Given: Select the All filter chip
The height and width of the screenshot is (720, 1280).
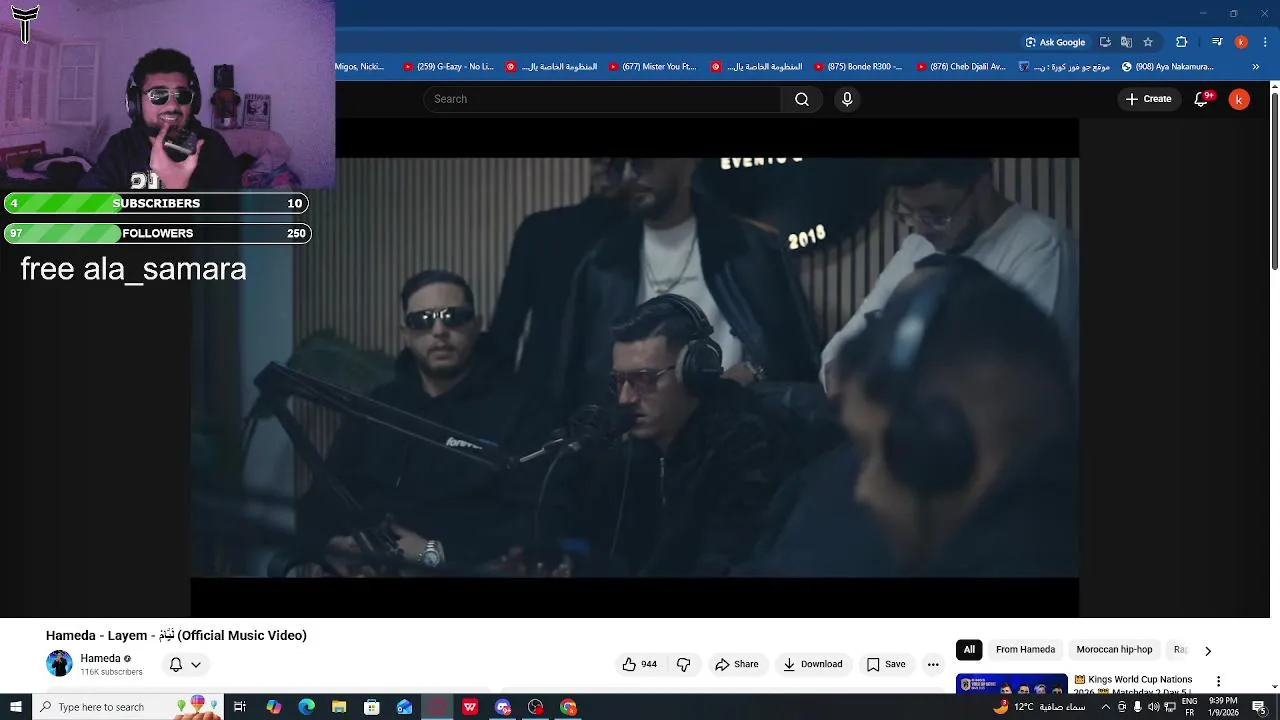Looking at the screenshot, I should [x=969, y=650].
